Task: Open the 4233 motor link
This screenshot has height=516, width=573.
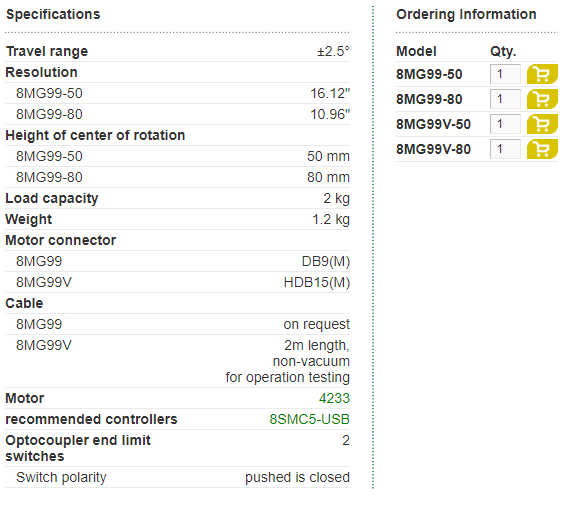Action: pos(334,398)
